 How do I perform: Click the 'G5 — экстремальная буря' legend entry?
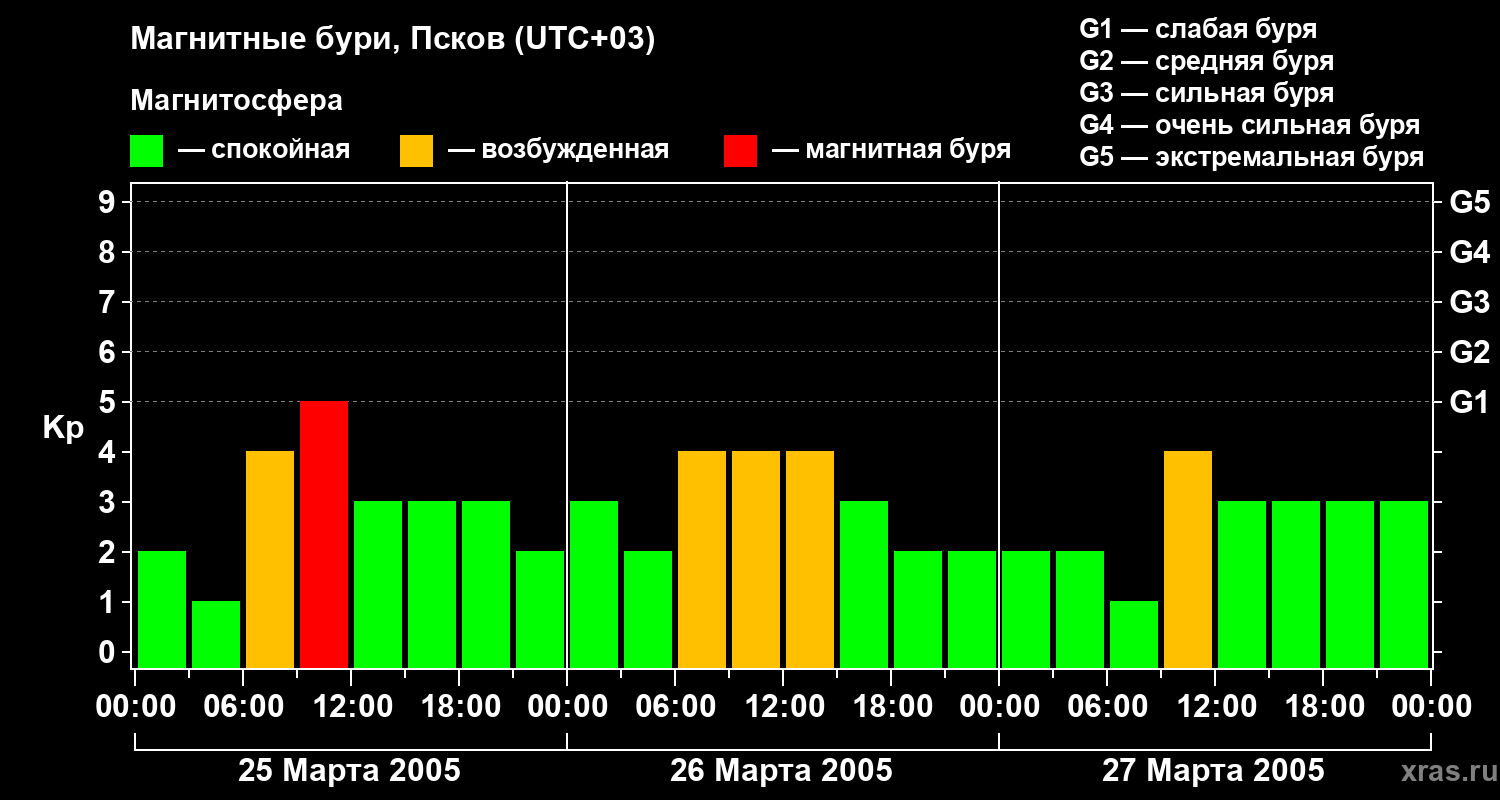[1251, 158]
